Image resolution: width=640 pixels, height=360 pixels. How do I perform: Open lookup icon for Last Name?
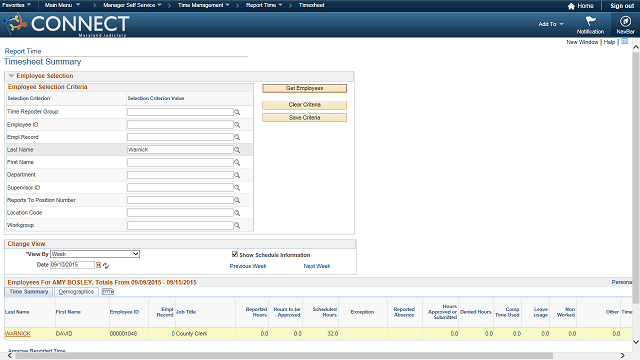(237, 150)
